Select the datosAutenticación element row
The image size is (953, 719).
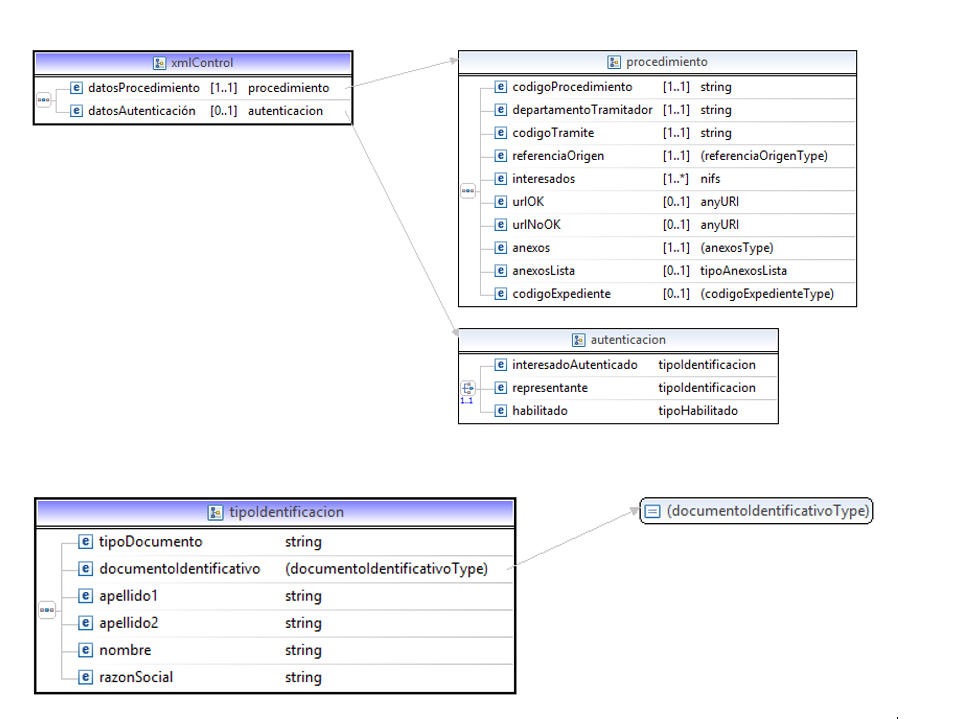(x=141, y=111)
